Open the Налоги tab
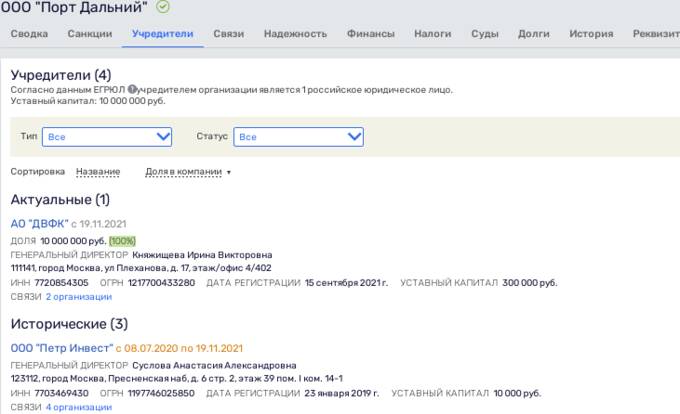The image size is (680, 414). [x=432, y=34]
